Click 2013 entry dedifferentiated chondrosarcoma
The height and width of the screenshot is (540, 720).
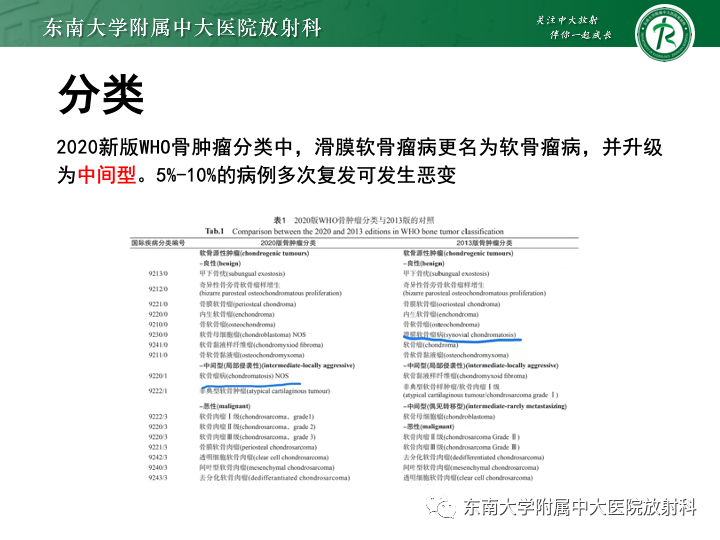(x=473, y=457)
